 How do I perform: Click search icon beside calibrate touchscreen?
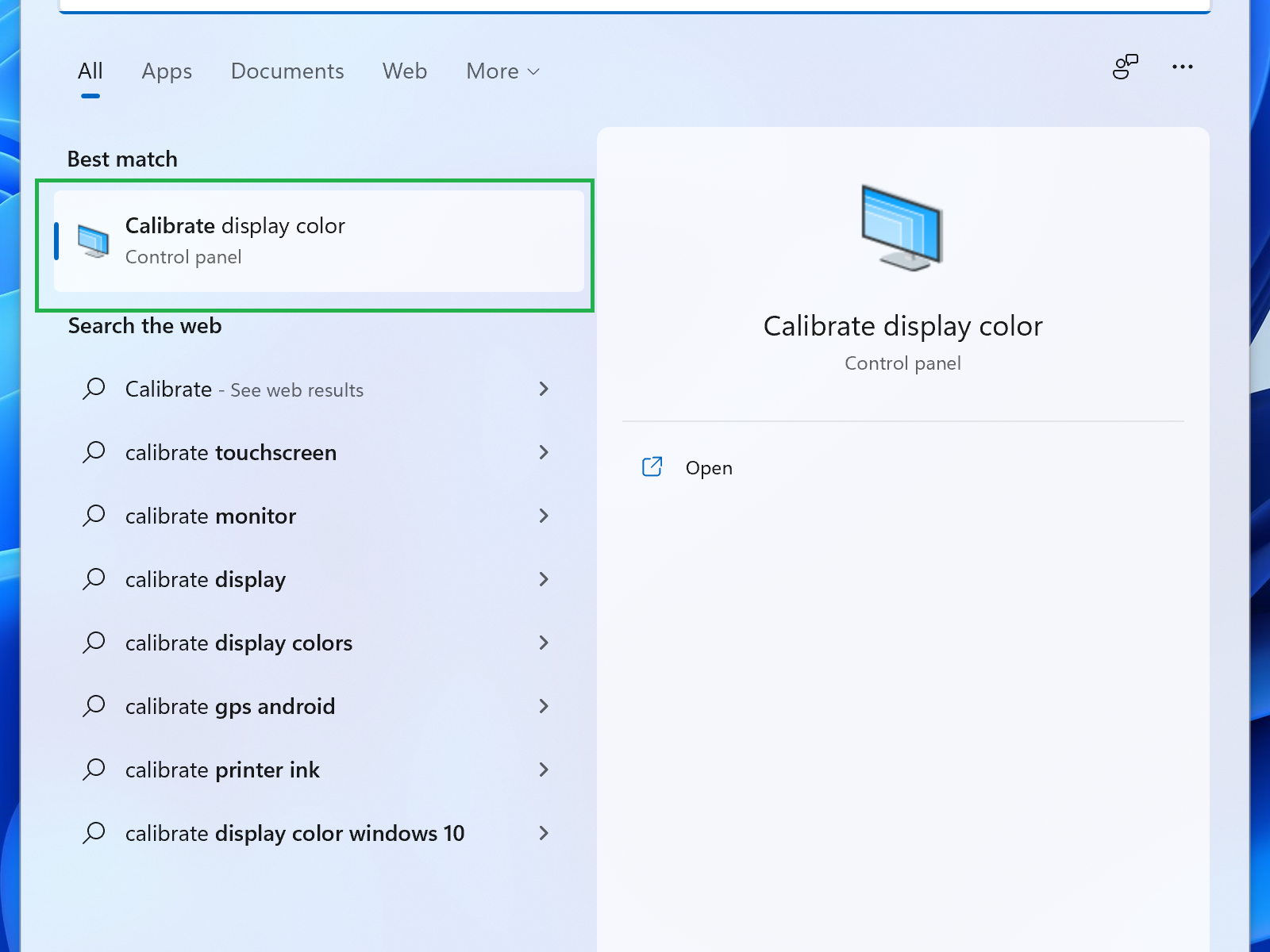[94, 452]
